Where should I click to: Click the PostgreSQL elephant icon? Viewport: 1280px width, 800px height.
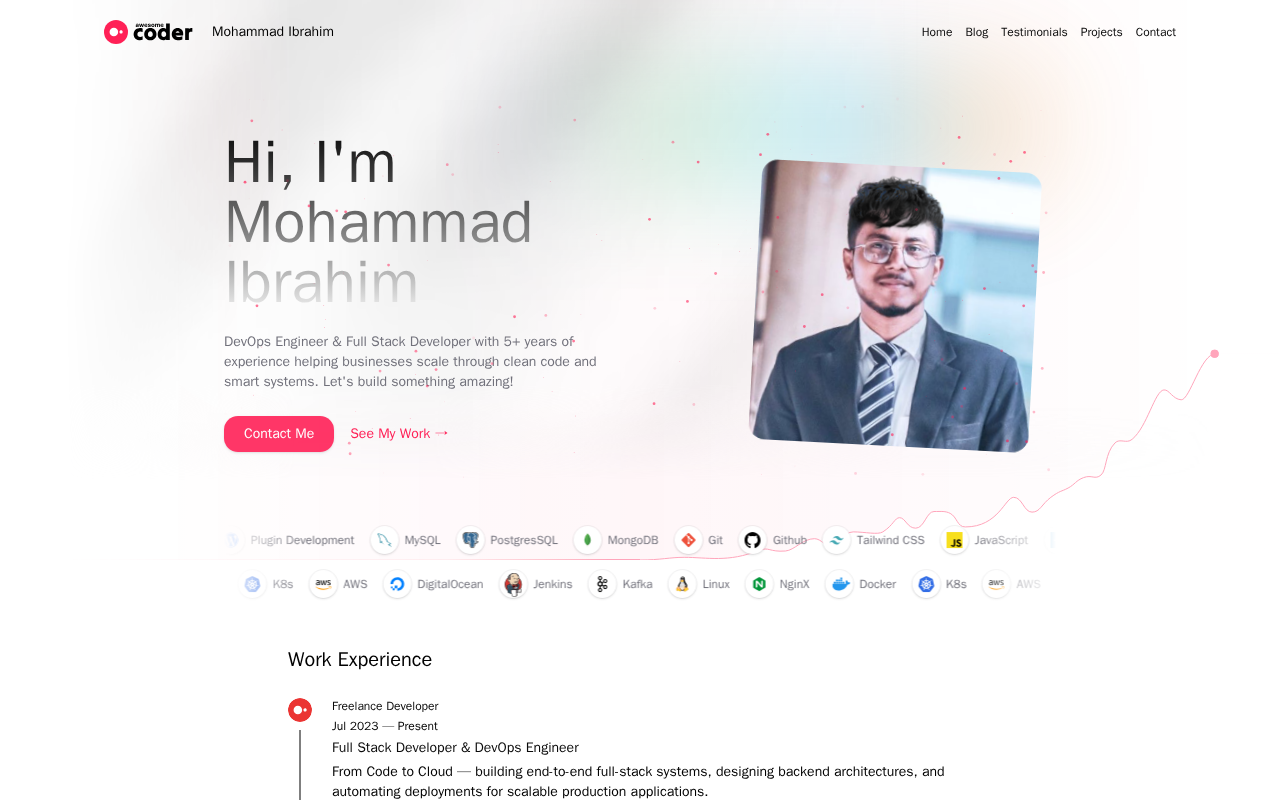pyautogui.click(x=470, y=540)
